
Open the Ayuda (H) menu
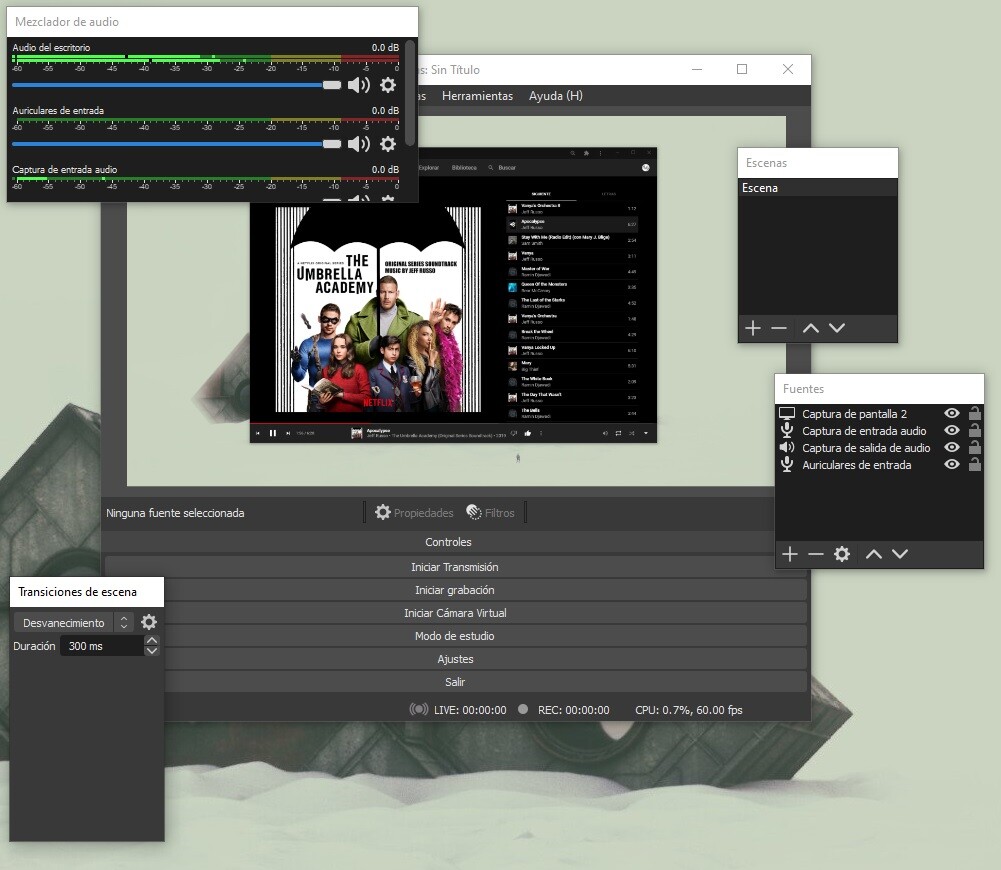point(555,96)
